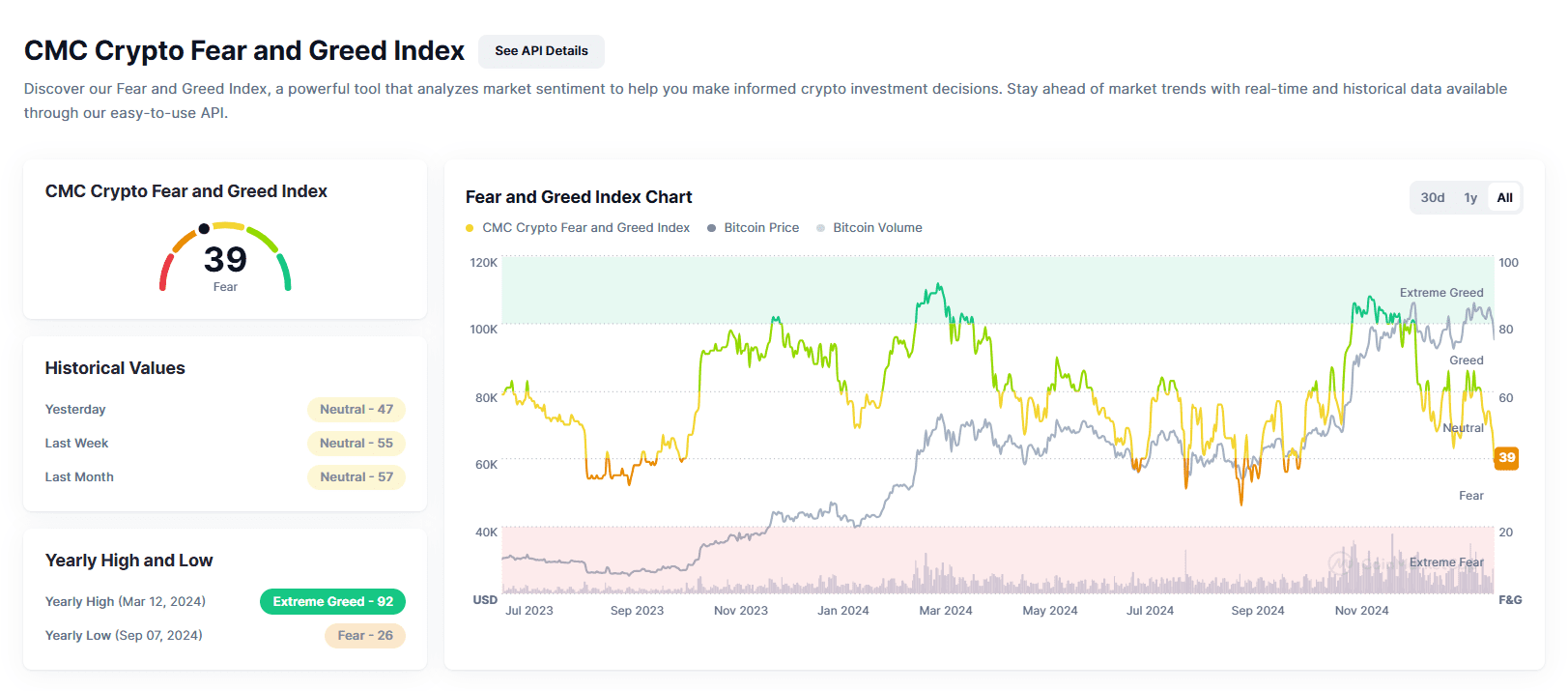Click the 120K price axis label

[484, 263]
